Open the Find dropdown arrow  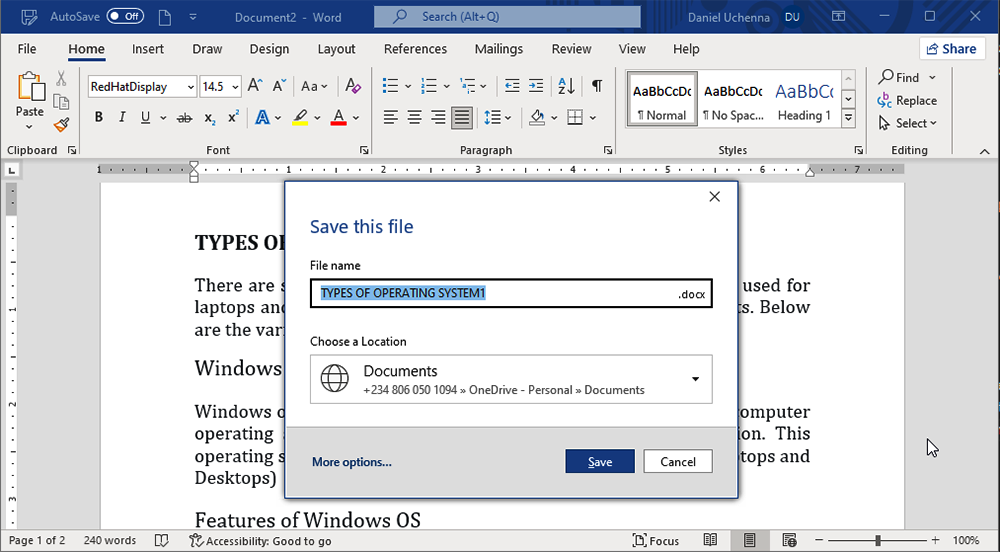tap(932, 78)
